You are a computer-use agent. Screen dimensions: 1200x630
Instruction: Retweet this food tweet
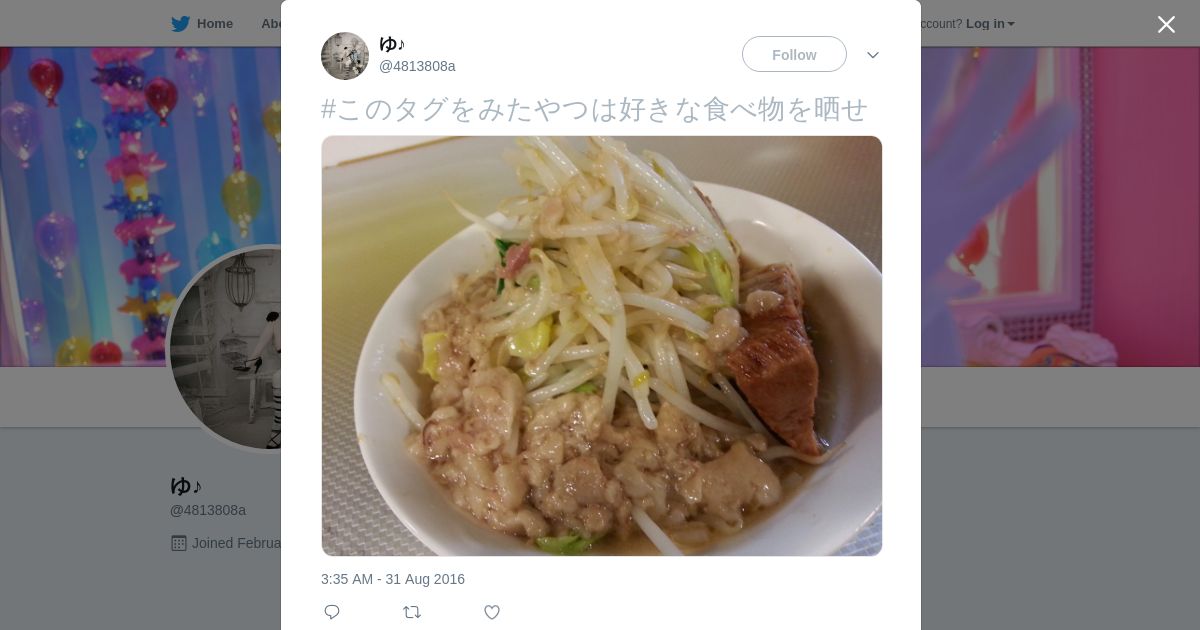412,612
